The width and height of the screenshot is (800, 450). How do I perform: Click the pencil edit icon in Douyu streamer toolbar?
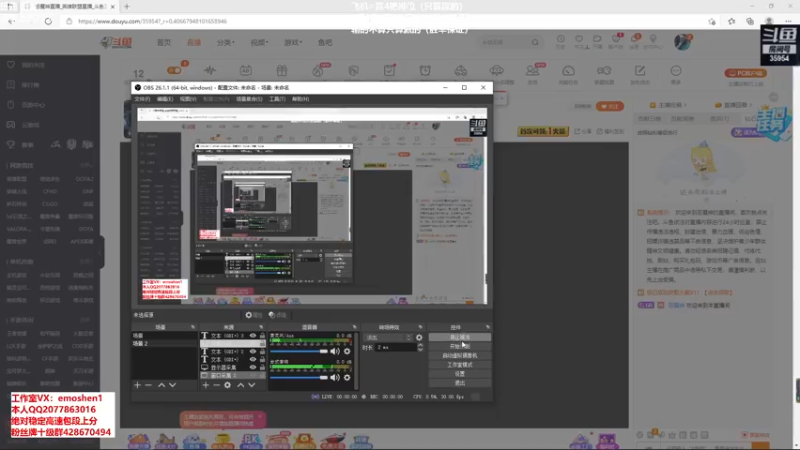[640, 71]
